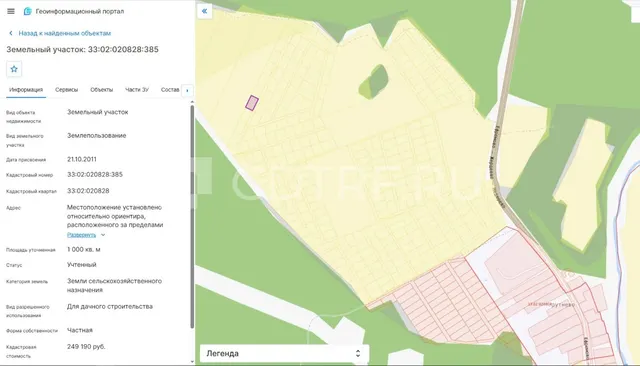Show more tabs with right arrow button
The width and height of the screenshot is (640, 366).
pyautogui.click(x=187, y=91)
